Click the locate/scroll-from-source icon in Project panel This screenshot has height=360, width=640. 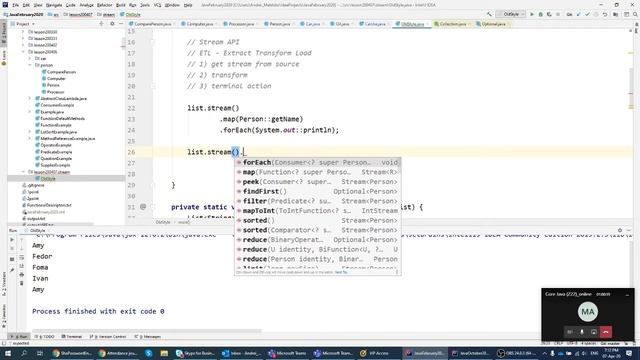tap(102, 24)
